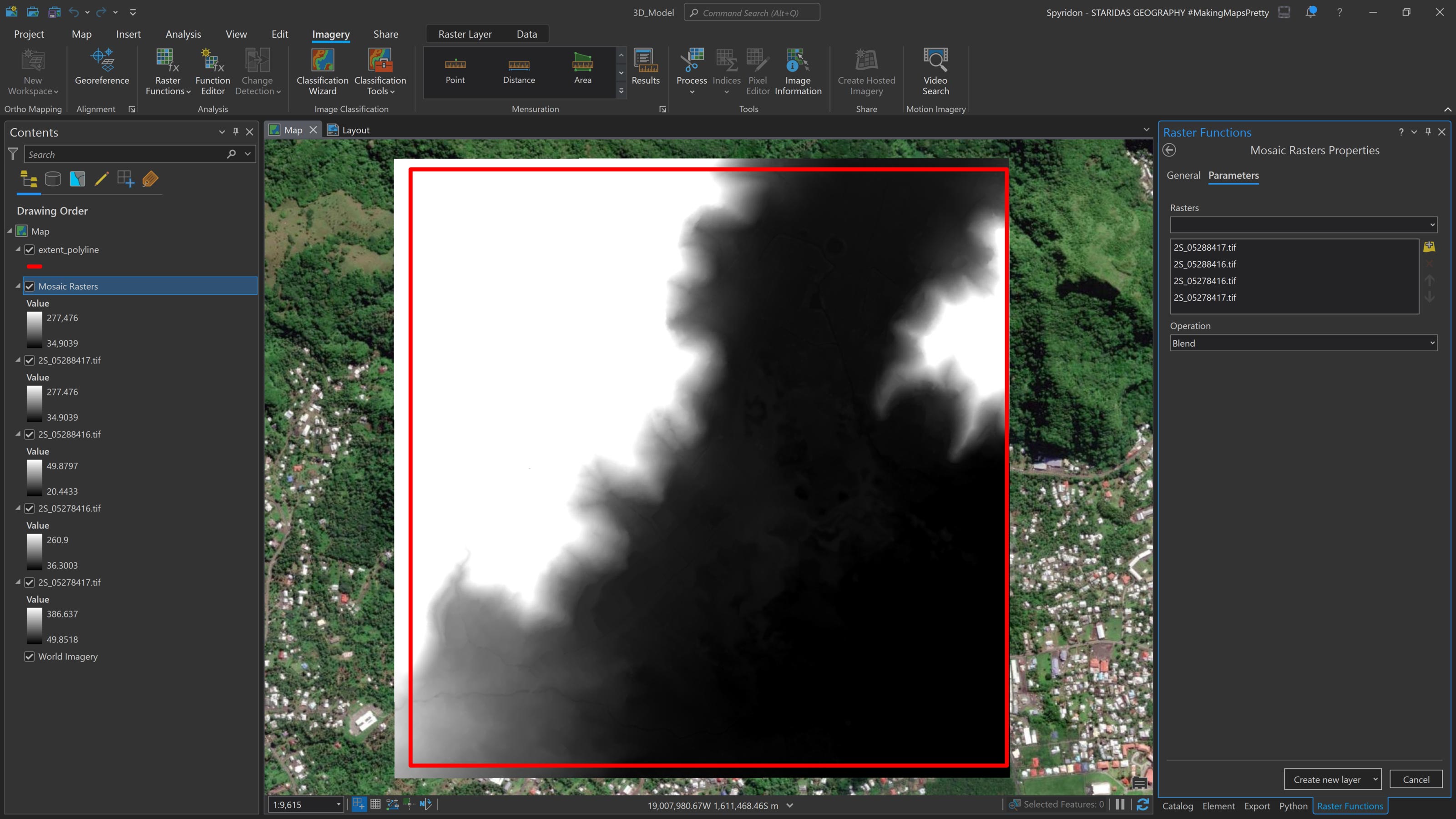Switch Contents to List By Selection
Screen dimensions: 1456x819
pos(77,180)
